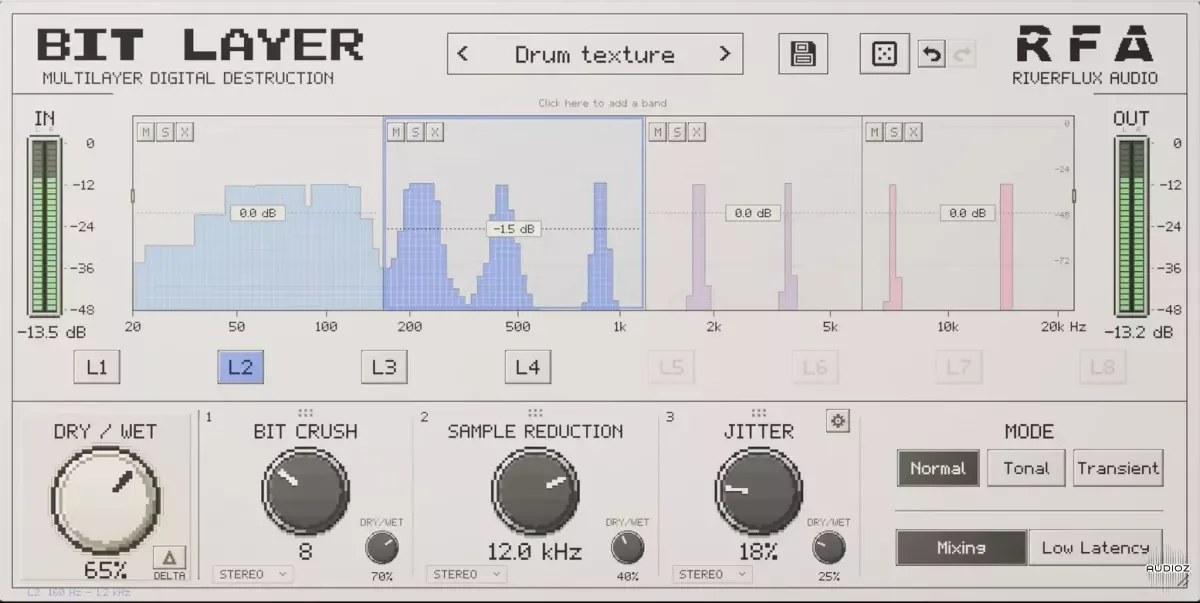Click the 12.0 kHz sample rate value
Image resolution: width=1200 pixels, height=603 pixels.
[534, 551]
